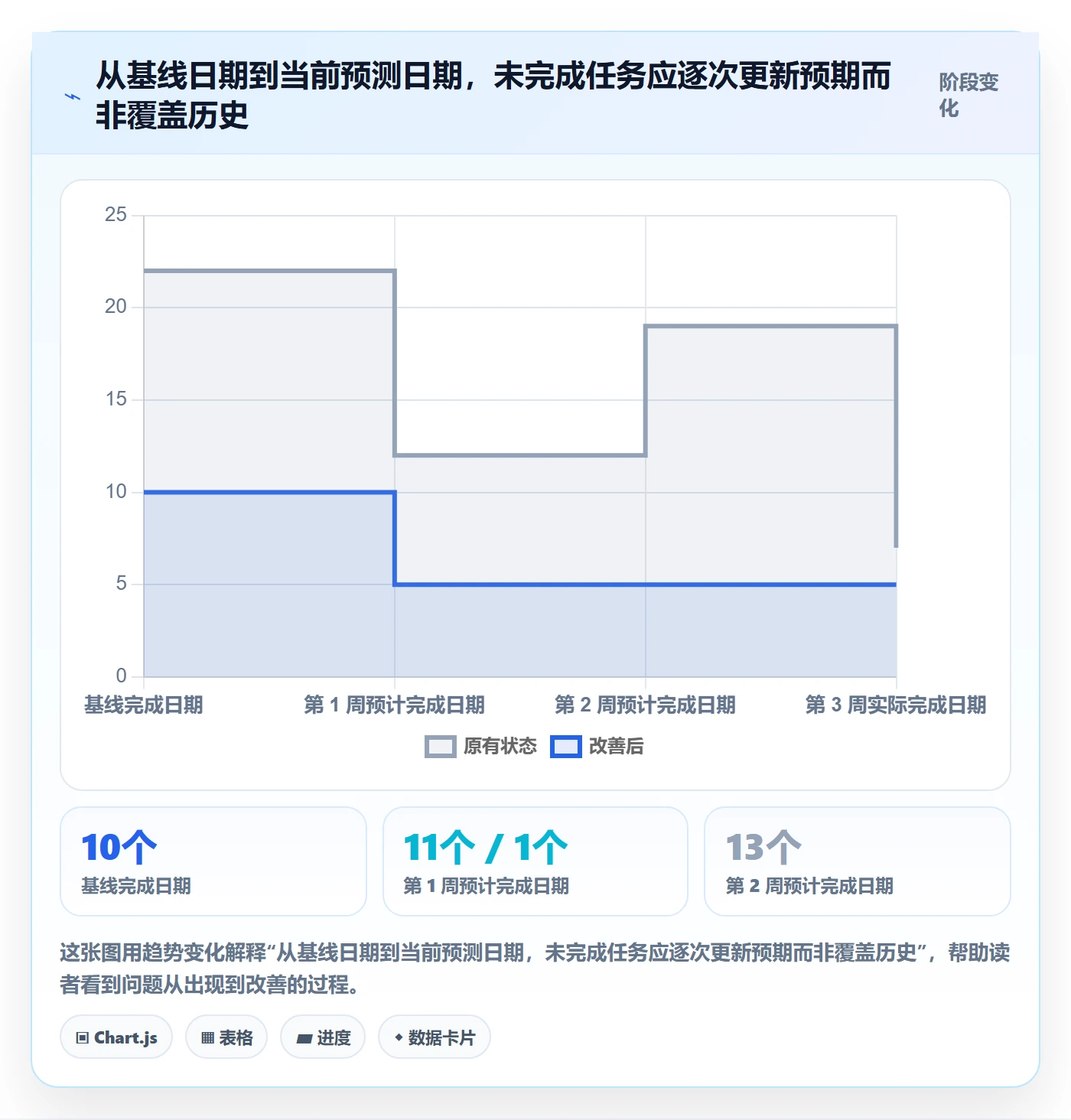
Task: Click the y-axis value 10
Action: click(x=116, y=492)
